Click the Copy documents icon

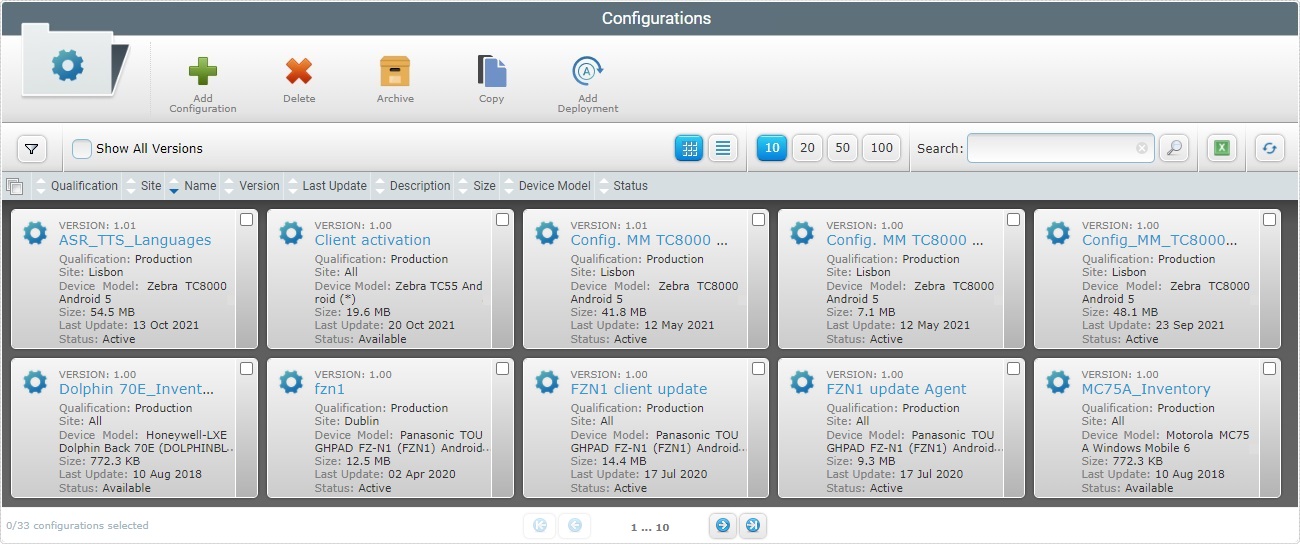(x=491, y=72)
